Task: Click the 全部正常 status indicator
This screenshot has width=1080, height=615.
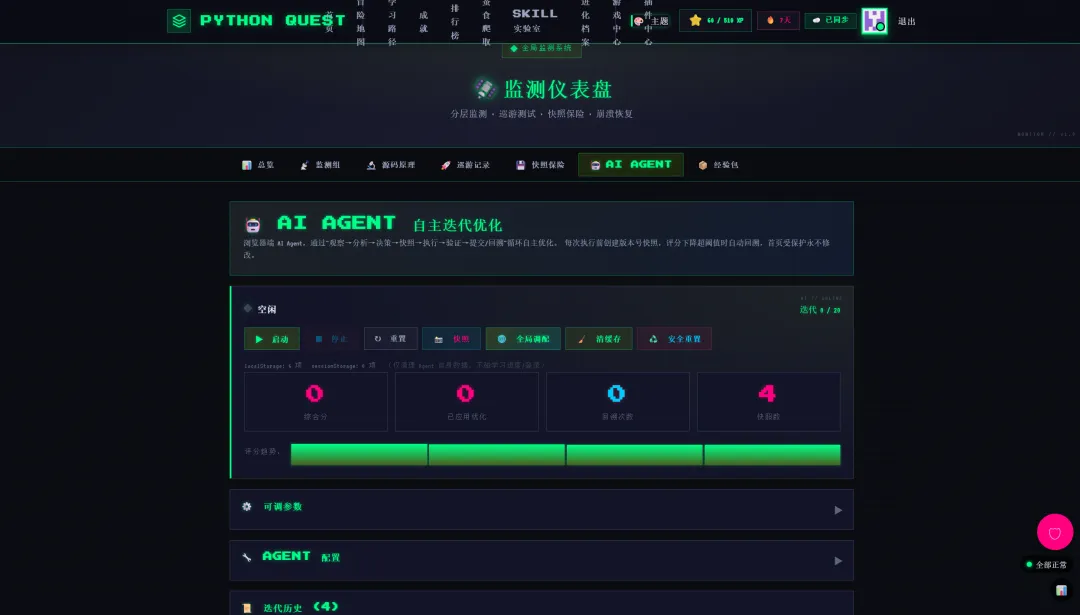Action: (1046, 565)
